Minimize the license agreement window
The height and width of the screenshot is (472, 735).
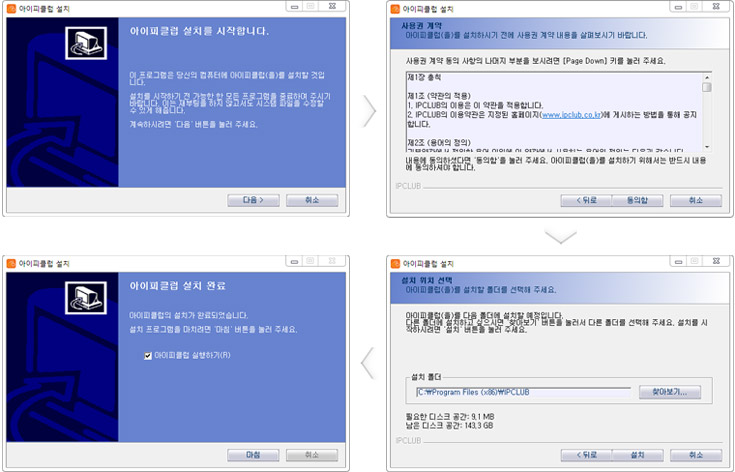(678, 7)
